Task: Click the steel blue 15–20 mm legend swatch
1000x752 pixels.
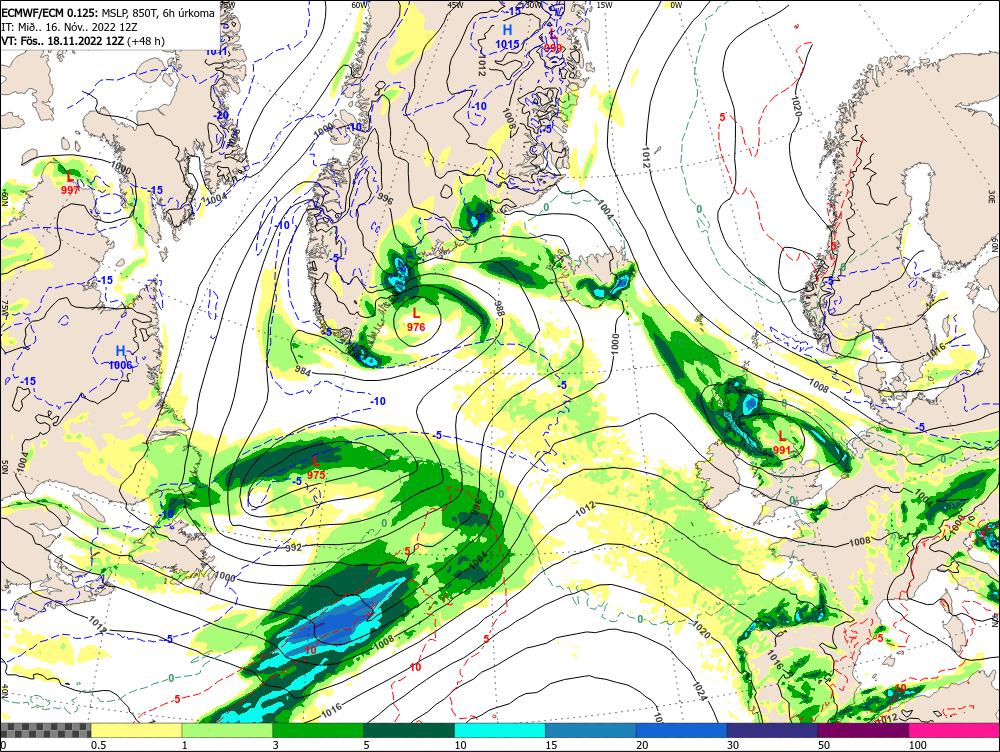Action: click(x=591, y=730)
